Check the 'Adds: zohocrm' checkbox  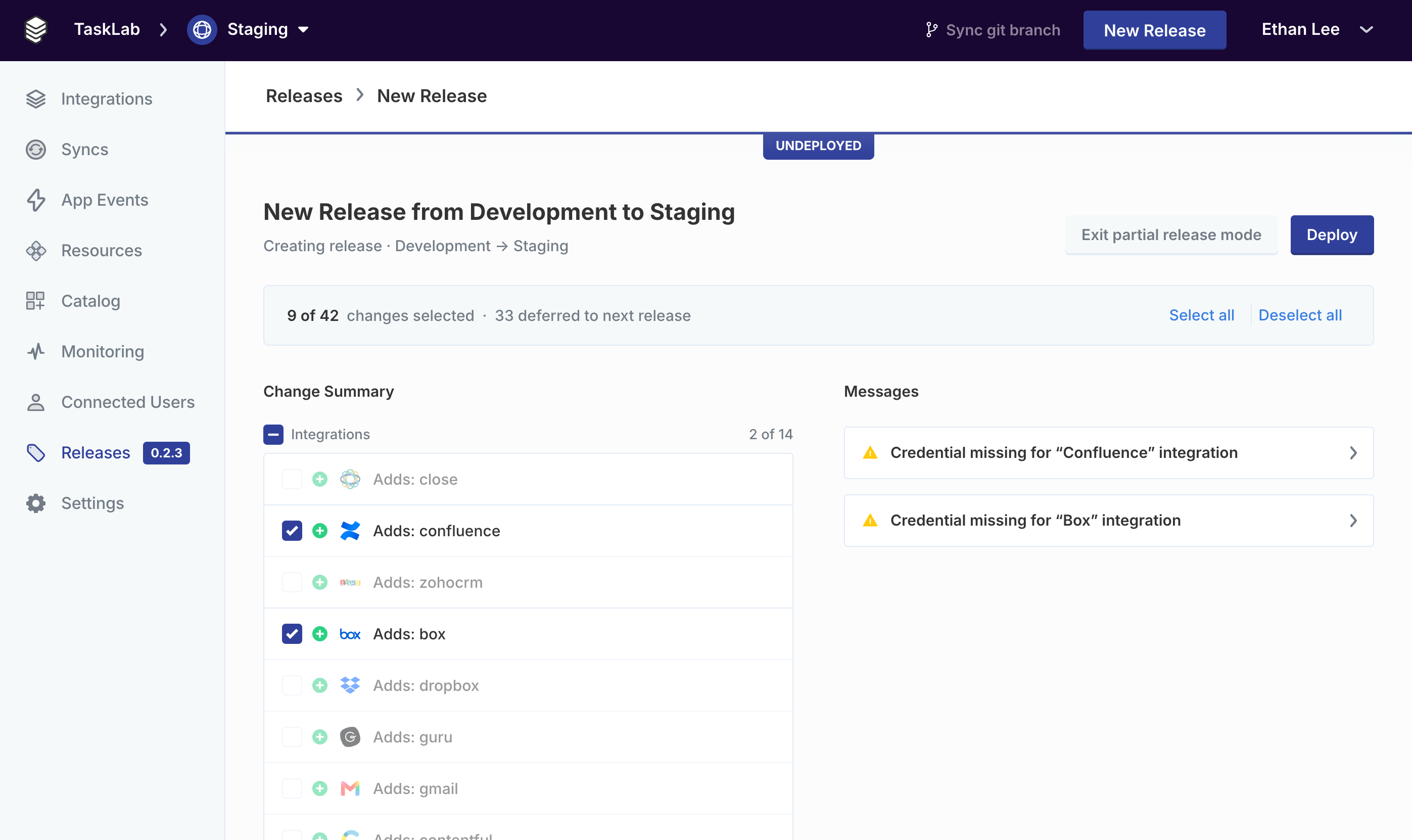(x=292, y=582)
